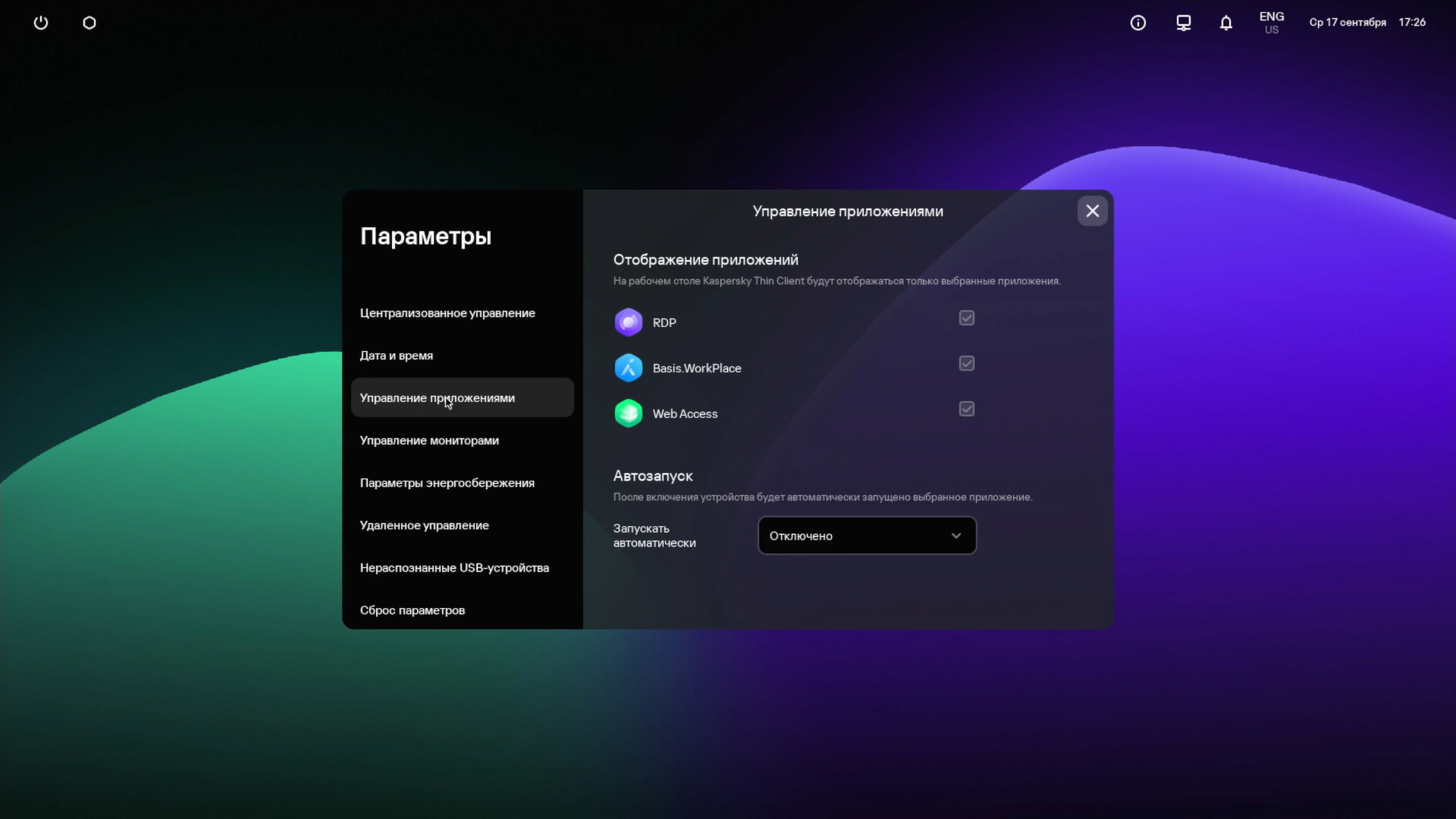This screenshot has width=1456, height=819.
Task: Click the hexagon icon in top-left corner
Action: coord(89,23)
